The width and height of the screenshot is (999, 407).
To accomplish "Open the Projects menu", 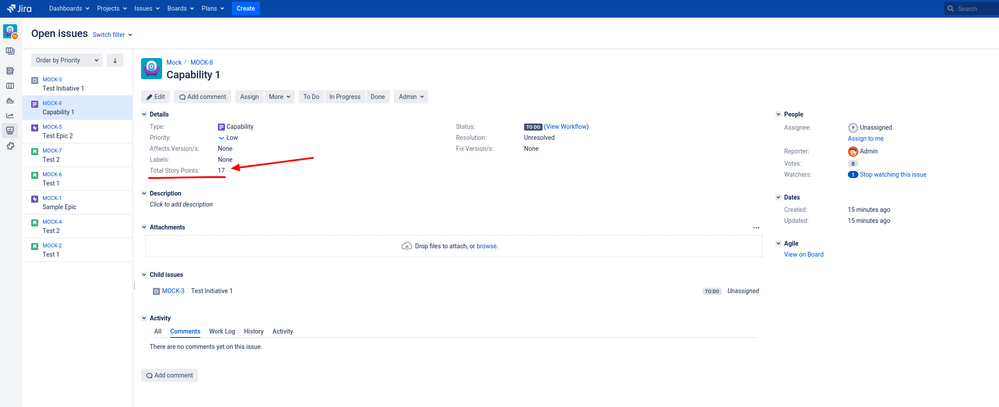I will (x=111, y=9).
